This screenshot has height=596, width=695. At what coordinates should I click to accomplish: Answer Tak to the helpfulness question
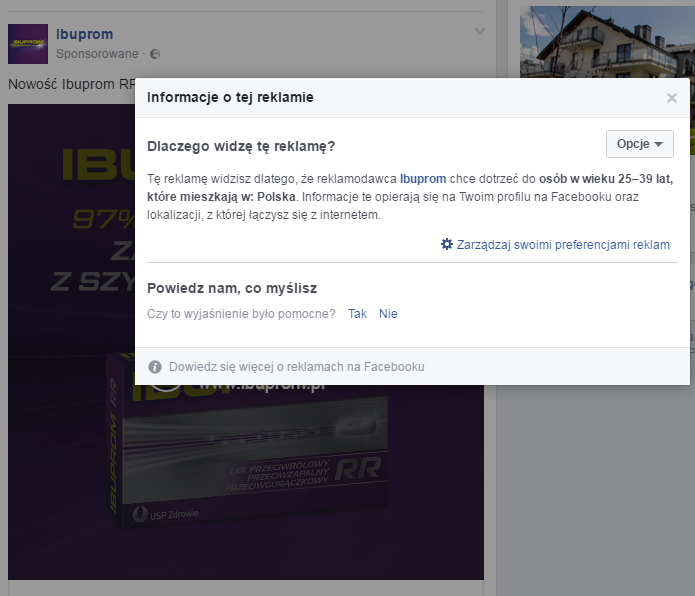click(x=357, y=314)
